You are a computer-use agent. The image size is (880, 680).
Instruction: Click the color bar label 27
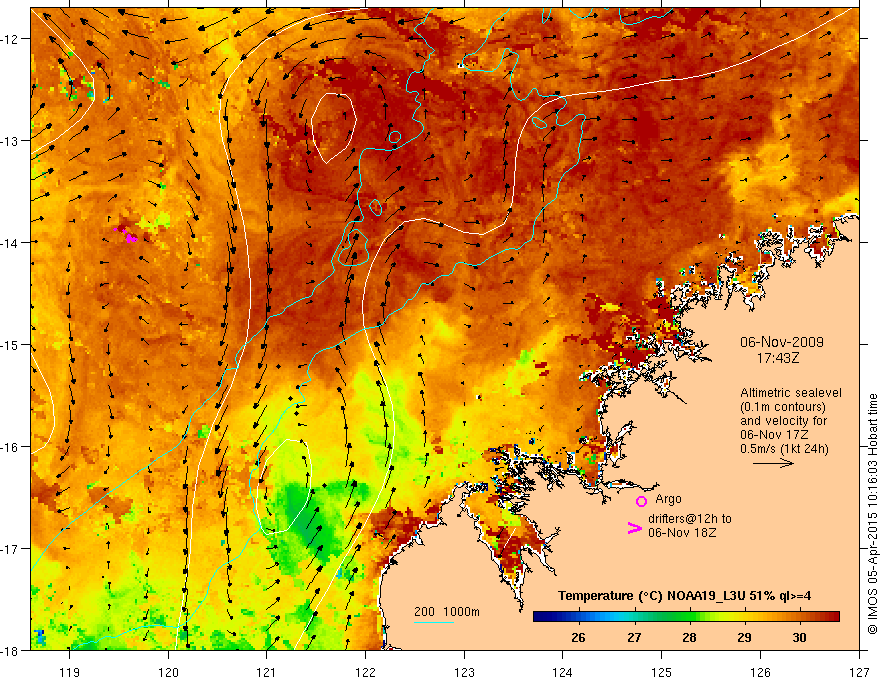[634, 638]
